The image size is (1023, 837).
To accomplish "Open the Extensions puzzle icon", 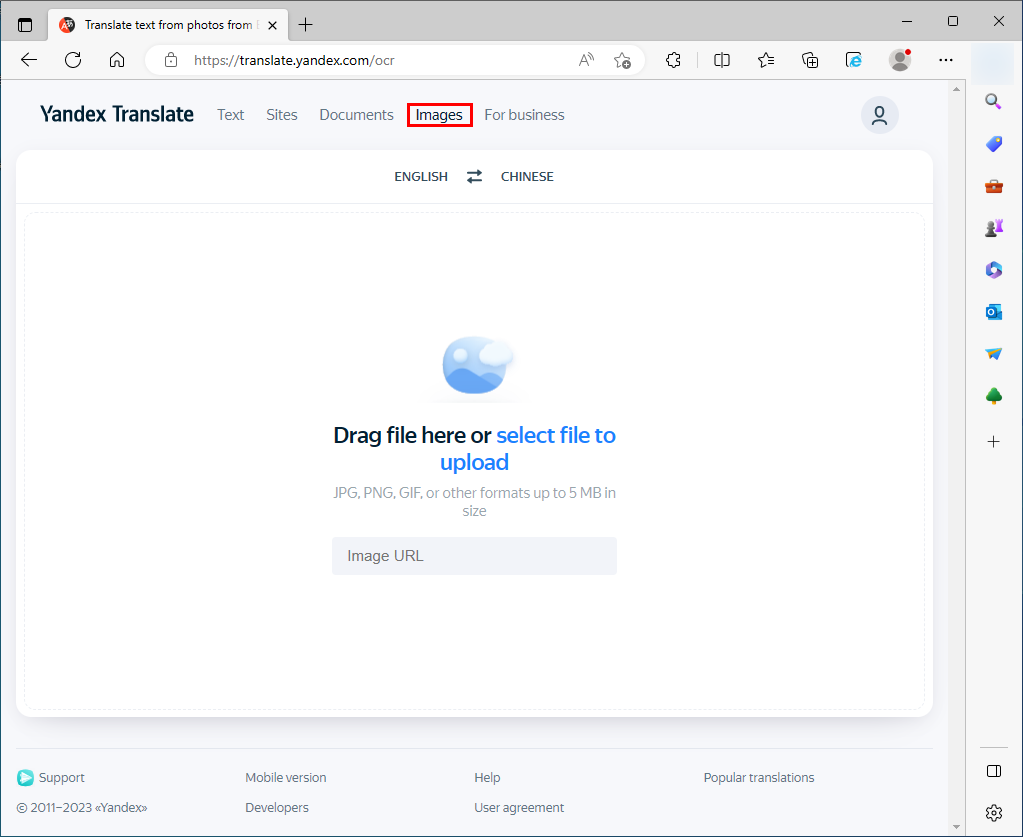I will click(x=673, y=60).
